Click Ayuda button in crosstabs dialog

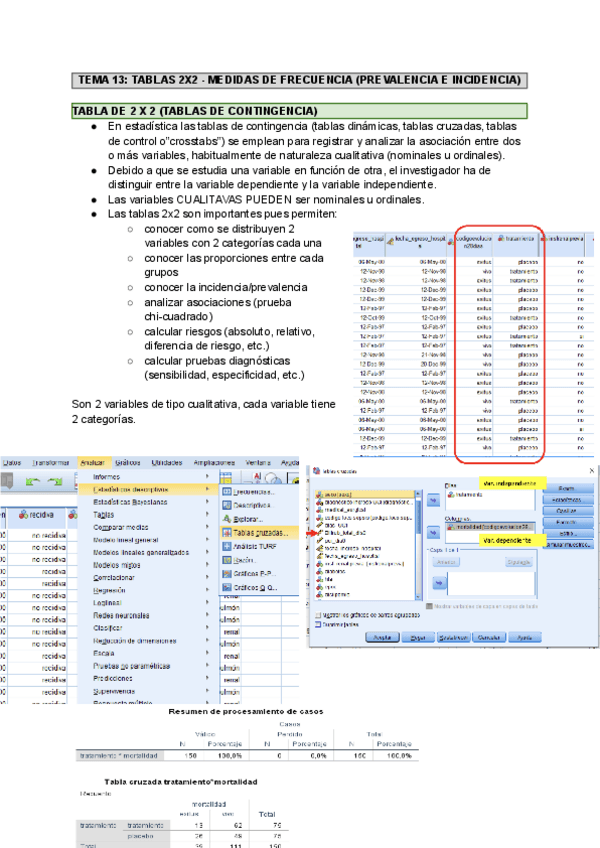click(525, 638)
